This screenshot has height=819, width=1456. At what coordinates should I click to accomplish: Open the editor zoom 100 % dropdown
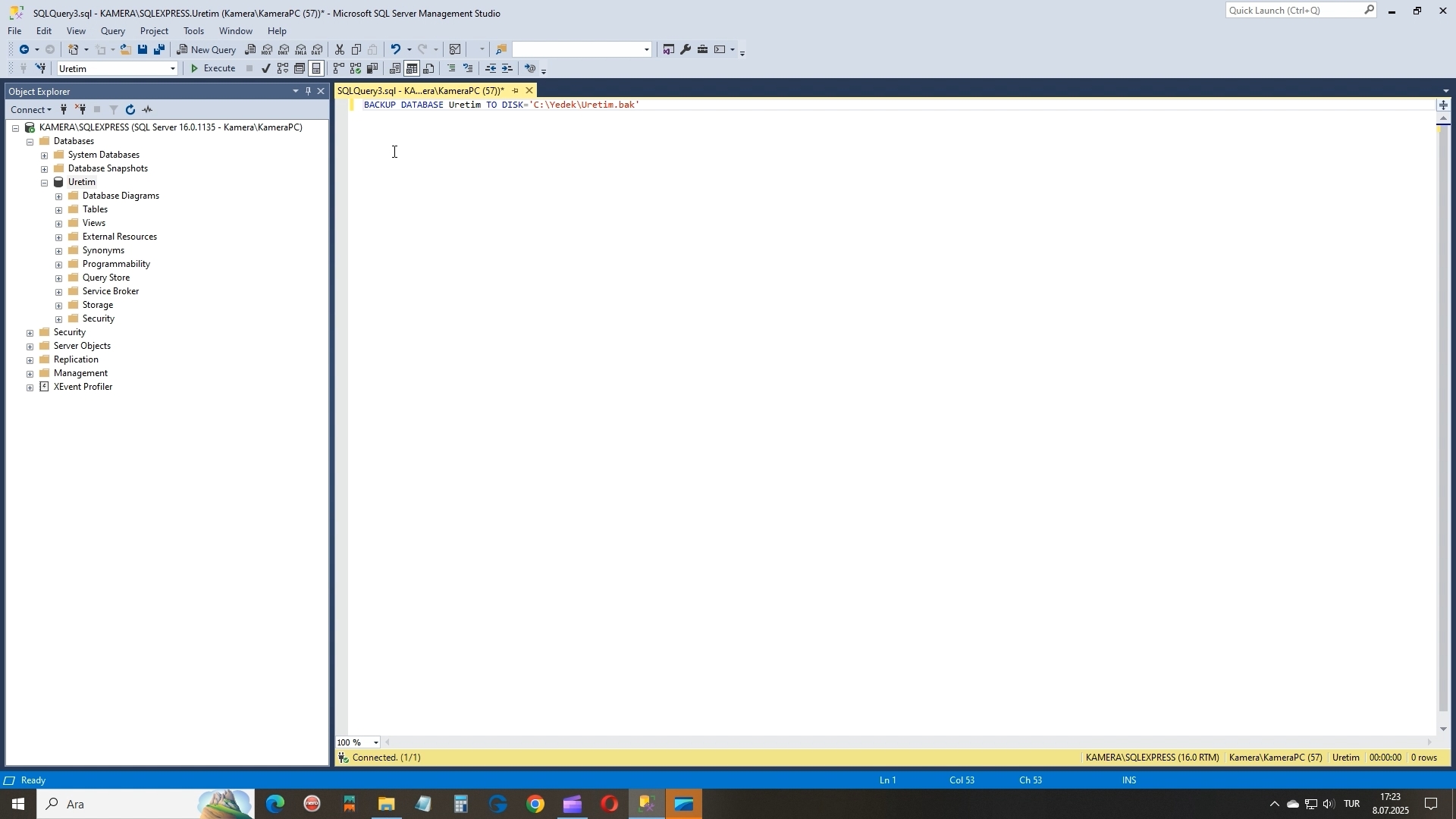375,743
